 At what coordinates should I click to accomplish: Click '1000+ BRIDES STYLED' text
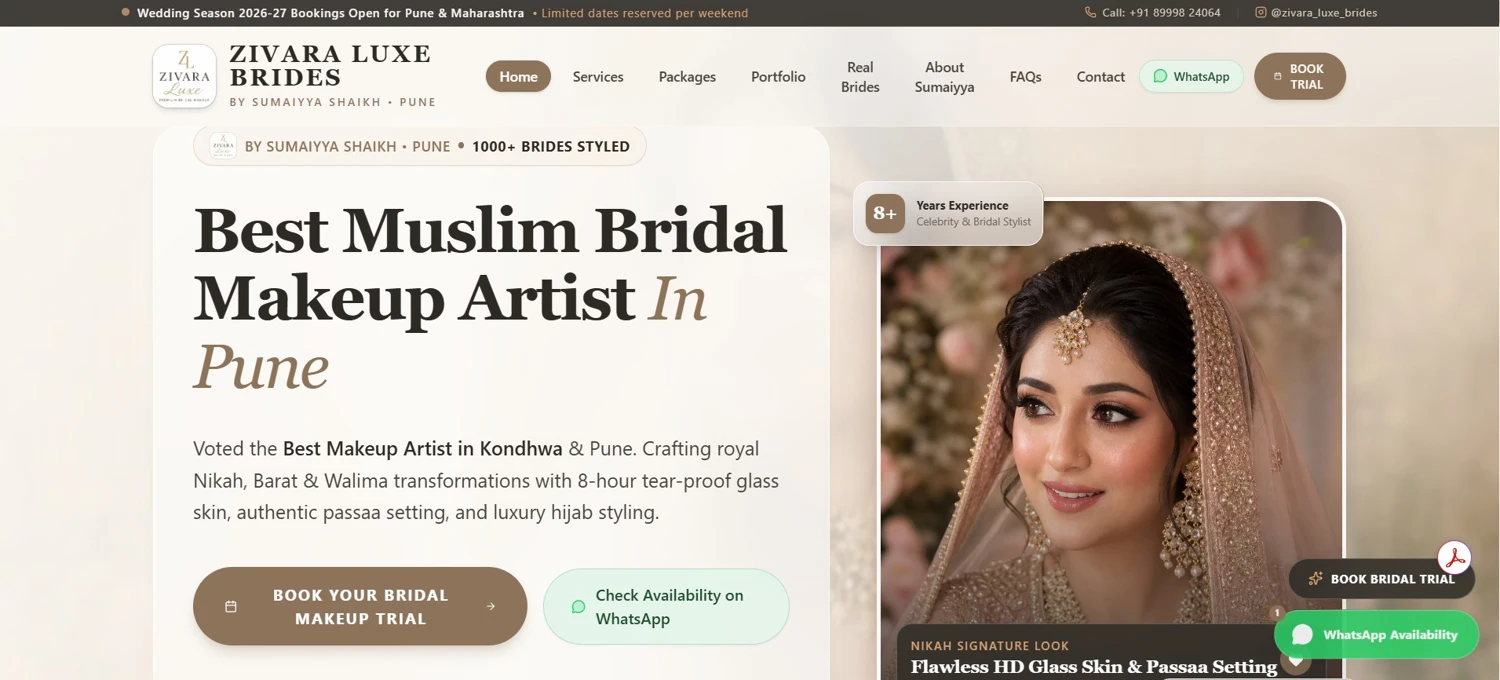pyautogui.click(x=551, y=146)
